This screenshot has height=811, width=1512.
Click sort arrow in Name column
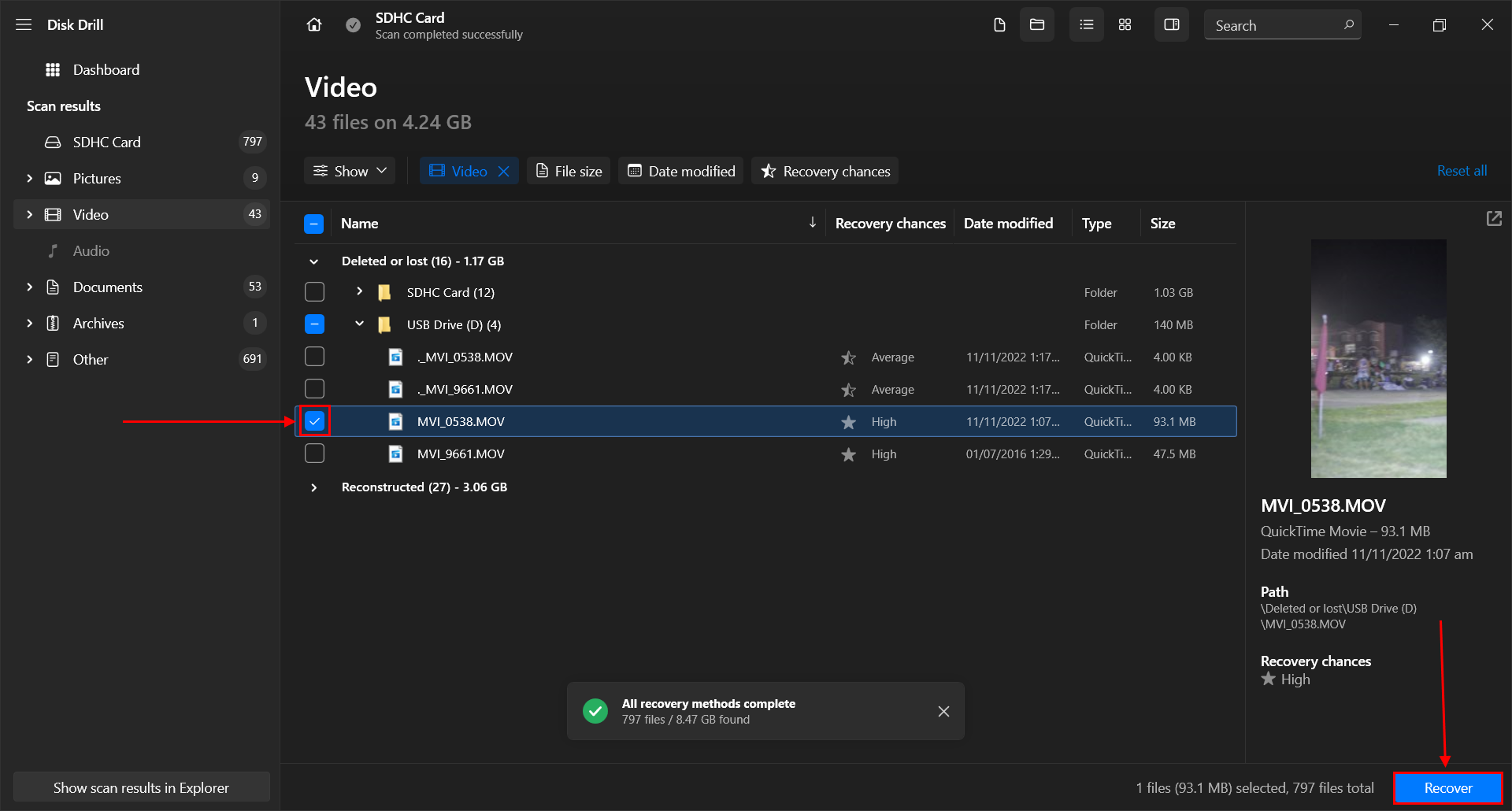pyautogui.click(x=812, y=223)
